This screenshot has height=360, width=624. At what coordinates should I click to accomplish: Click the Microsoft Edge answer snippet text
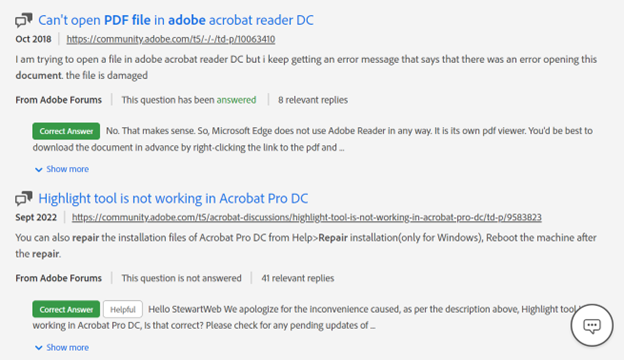point(312,139)
